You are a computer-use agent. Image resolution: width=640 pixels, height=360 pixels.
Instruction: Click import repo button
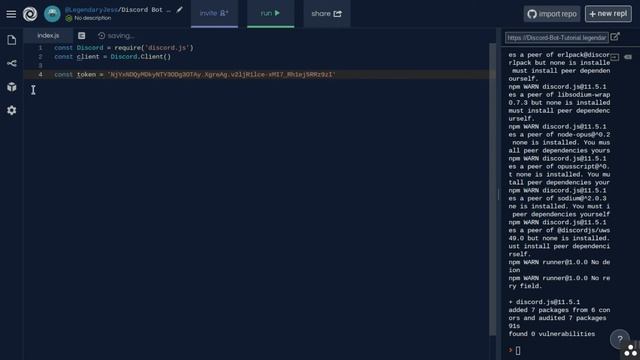(552, 14)
